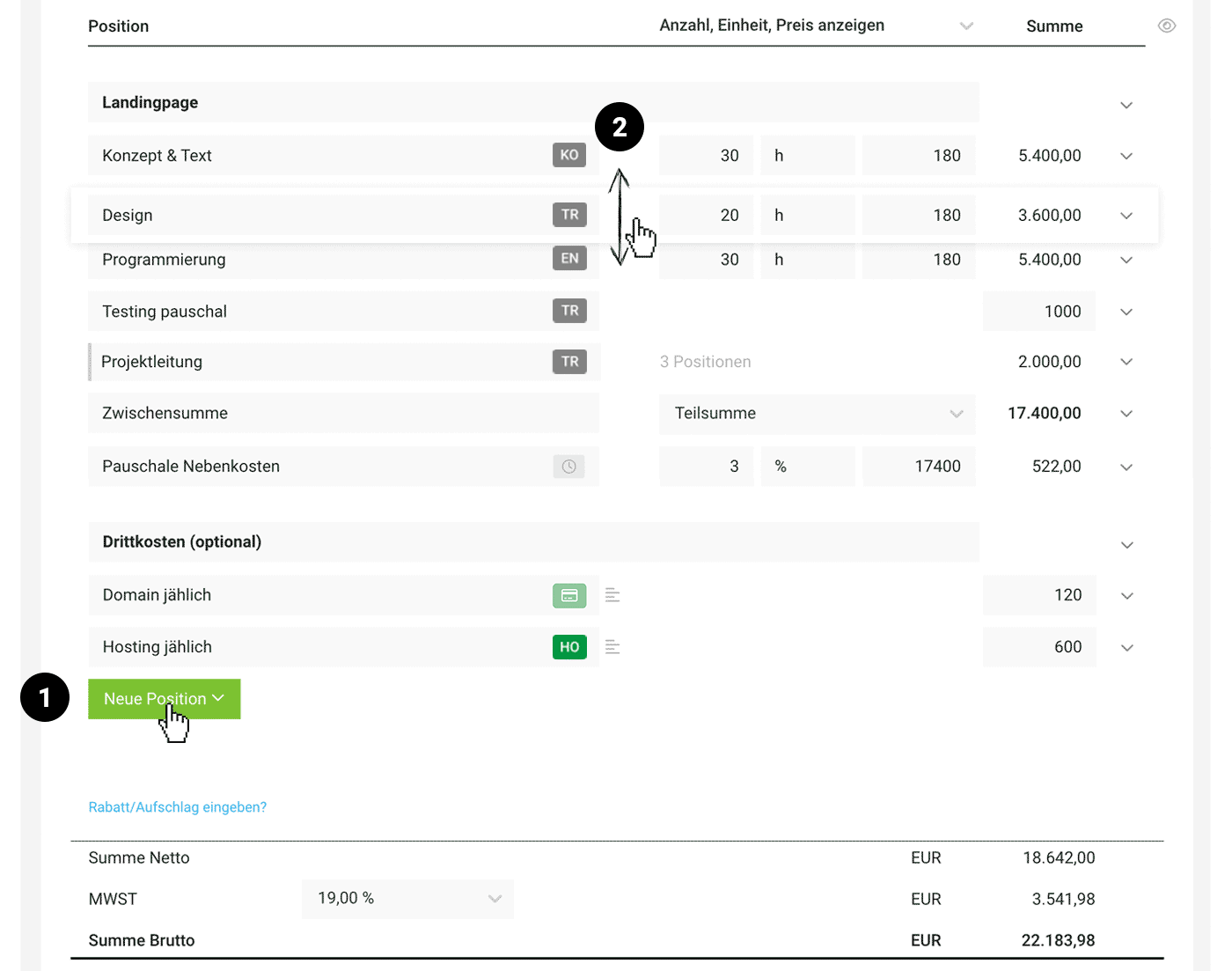Open description lines icon beside Hosting jählich
The image size is (1232, 971).
click(x=612, y=648)
